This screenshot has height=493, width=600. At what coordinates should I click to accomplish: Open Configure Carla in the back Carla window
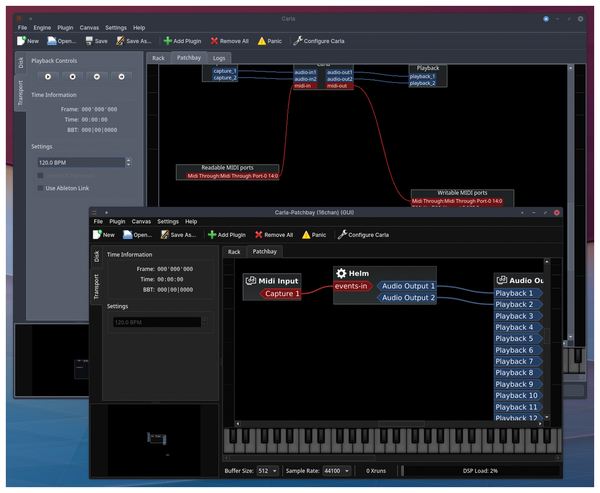319,41
